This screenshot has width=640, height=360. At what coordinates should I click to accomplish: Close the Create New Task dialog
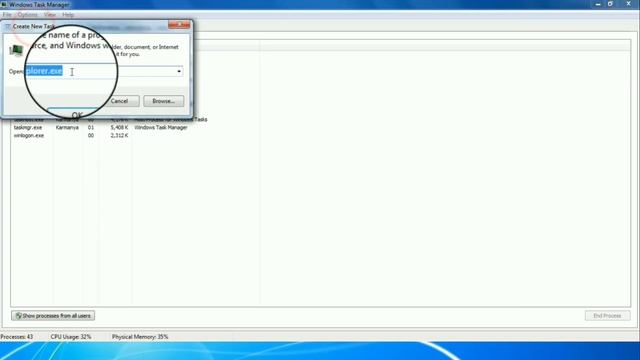pos(179,25)
